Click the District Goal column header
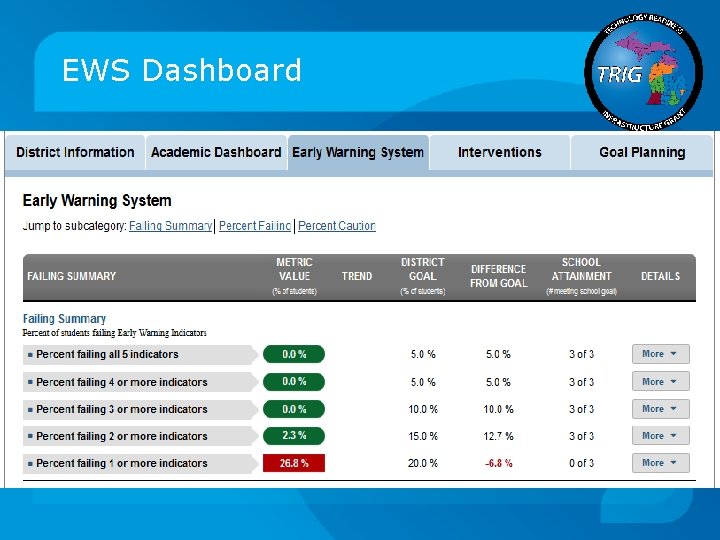 tap(422, 276)
